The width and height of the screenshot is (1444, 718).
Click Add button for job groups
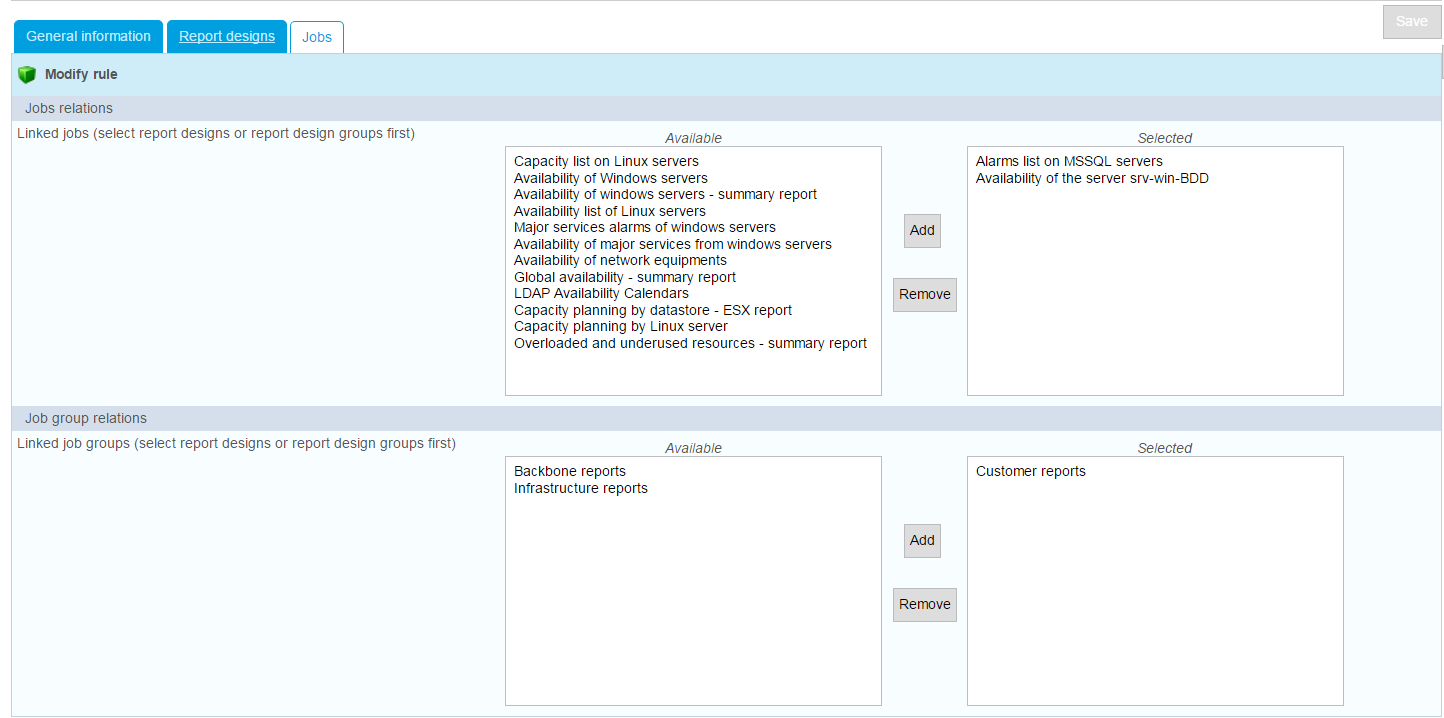pos(922,541)
